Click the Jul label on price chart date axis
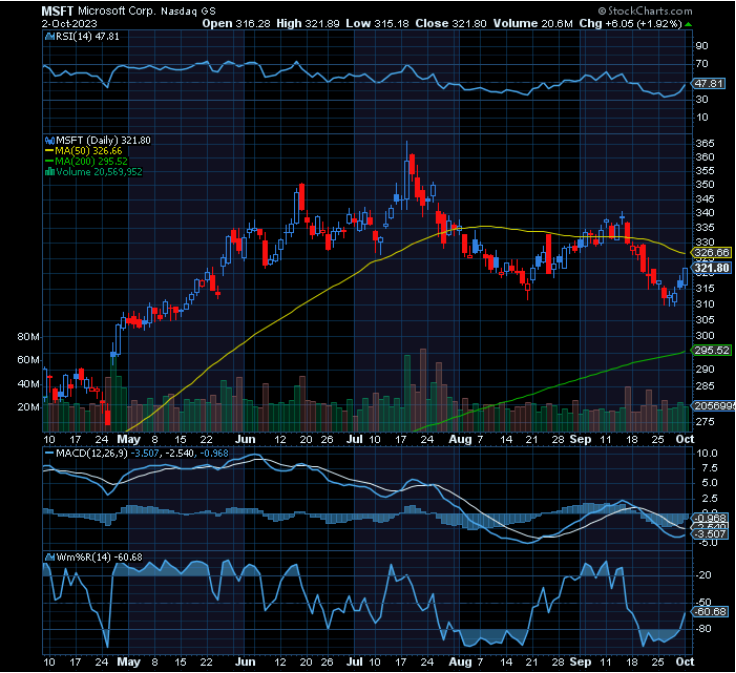The height and width of the screenshot is (673, 736). [354, 439]
